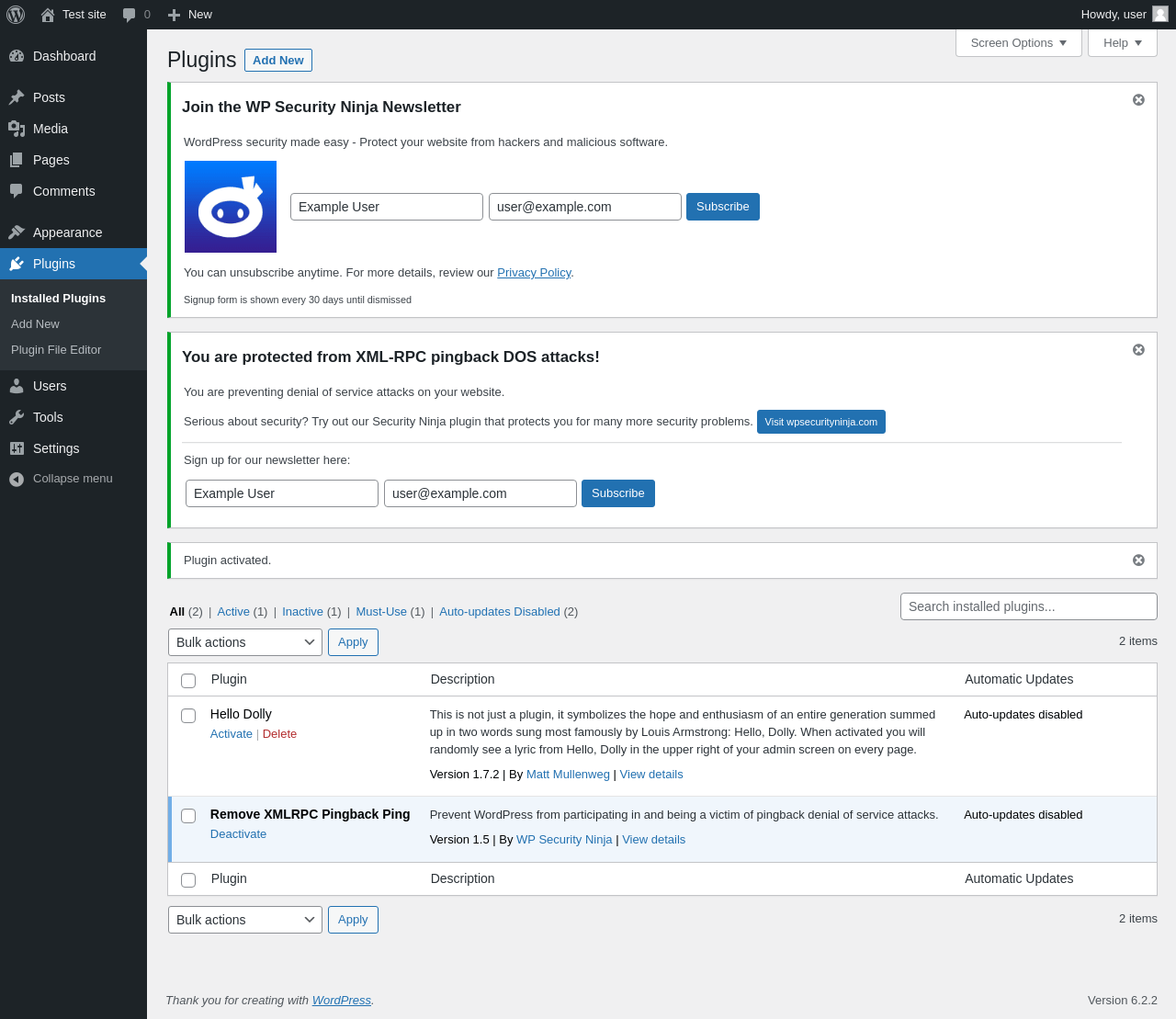The width and height of the screenshot is (1176, 1019).
Task: Click the name field in XML-RPC notice
Action: coord(282,493)
